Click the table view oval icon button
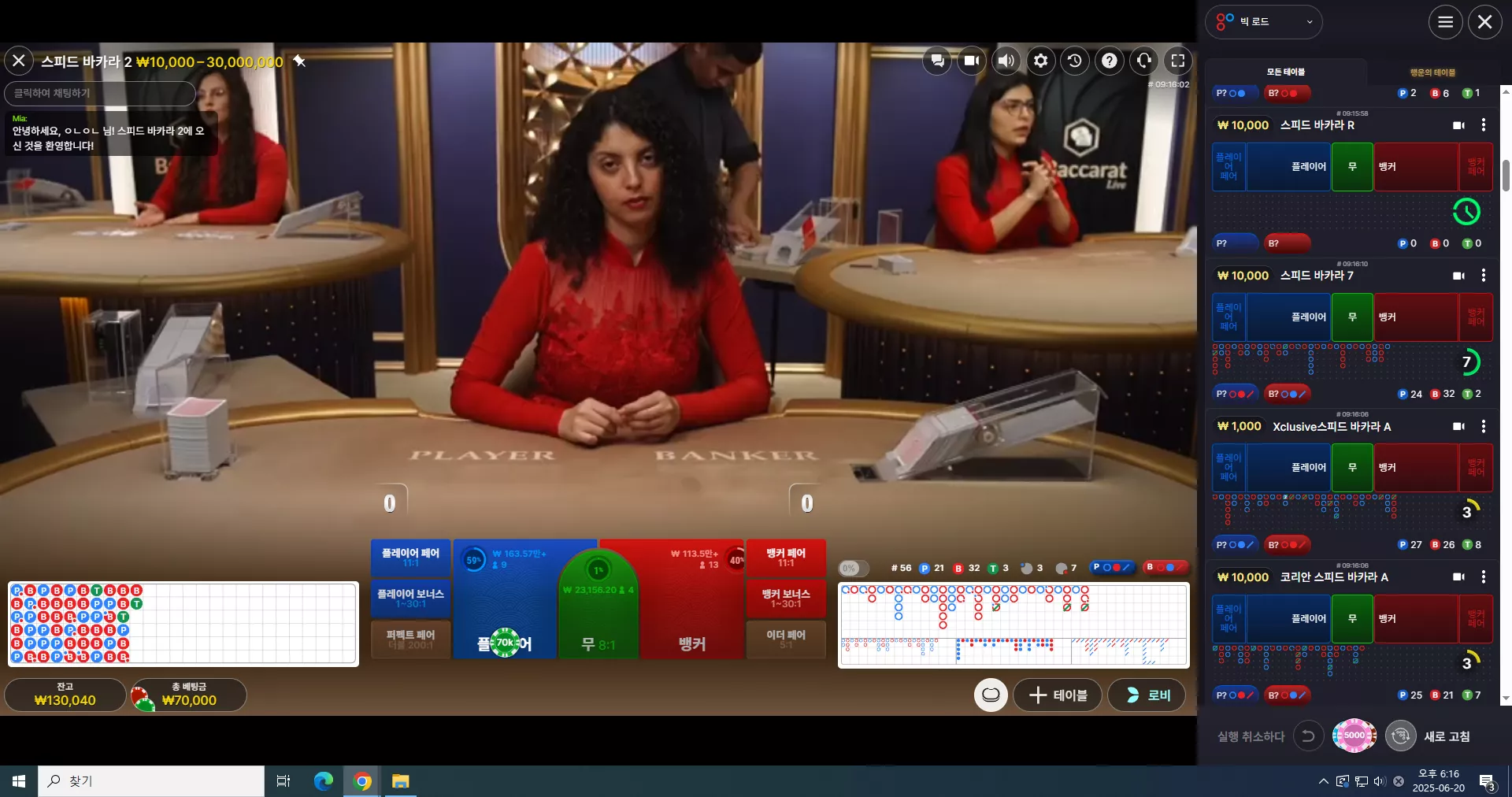1512x797 pixels. [991, 695]
